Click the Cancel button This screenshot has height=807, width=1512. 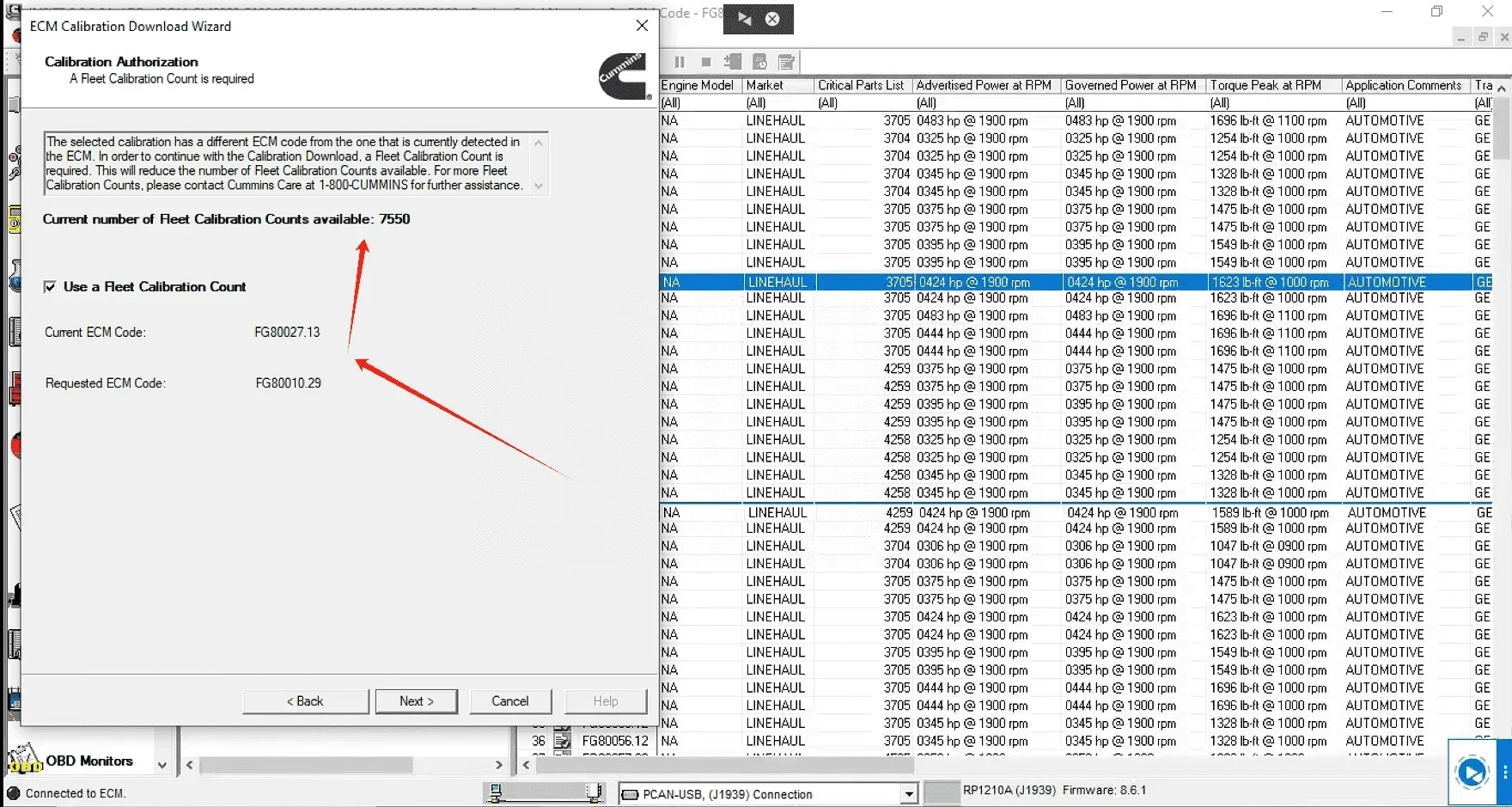pos(510,700)
